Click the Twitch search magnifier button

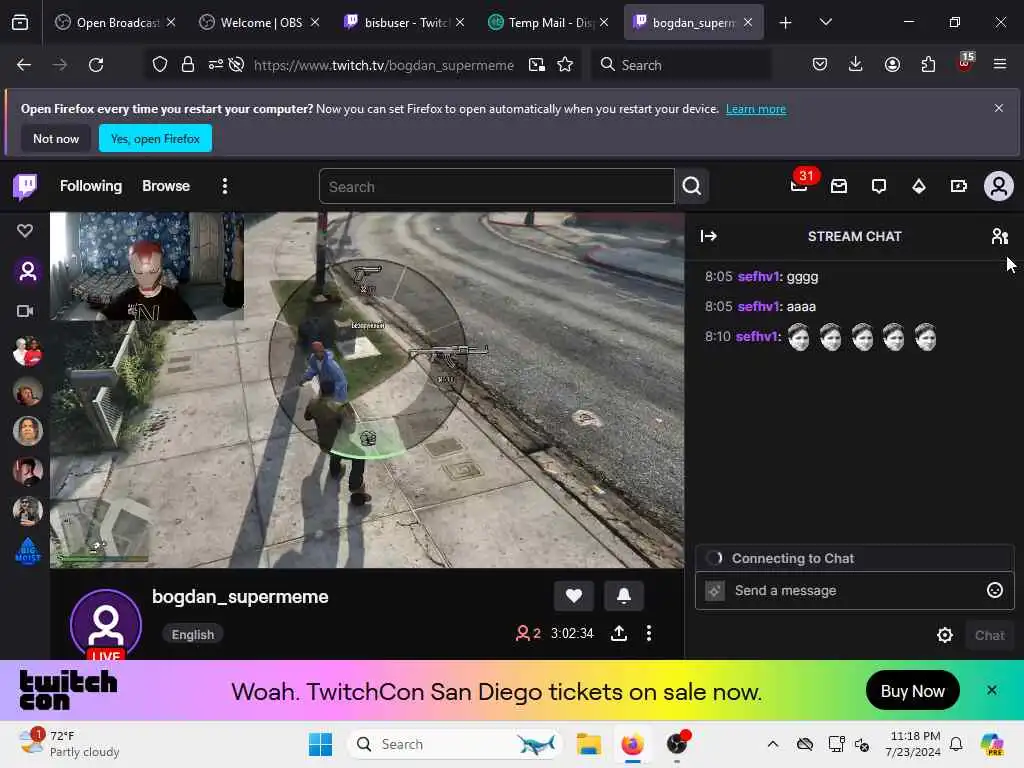[x=692, y=187]
